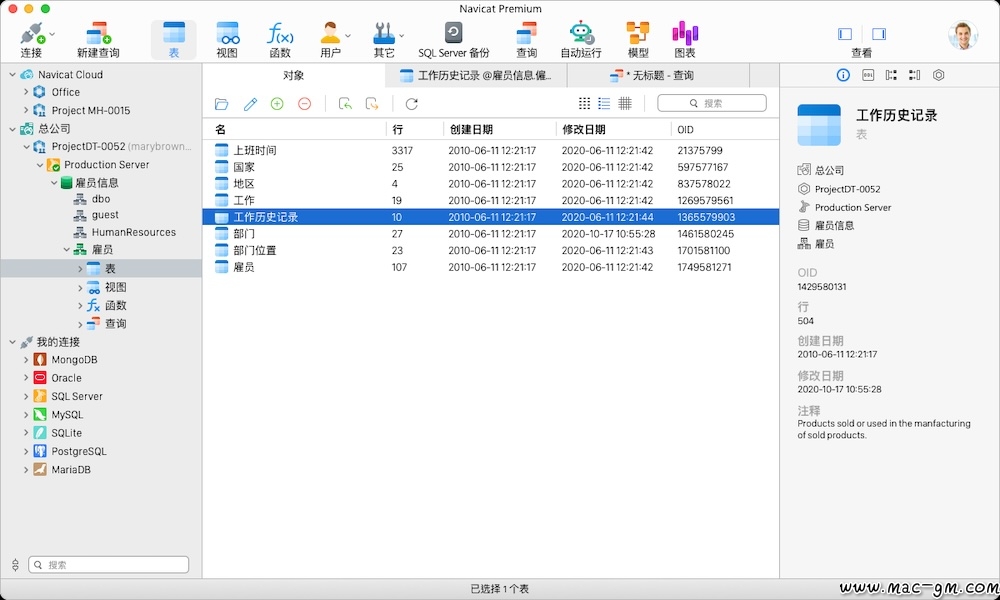The image size is (1000, 600).
Task: Switch to detail view mode
Action: pos(625,103)
